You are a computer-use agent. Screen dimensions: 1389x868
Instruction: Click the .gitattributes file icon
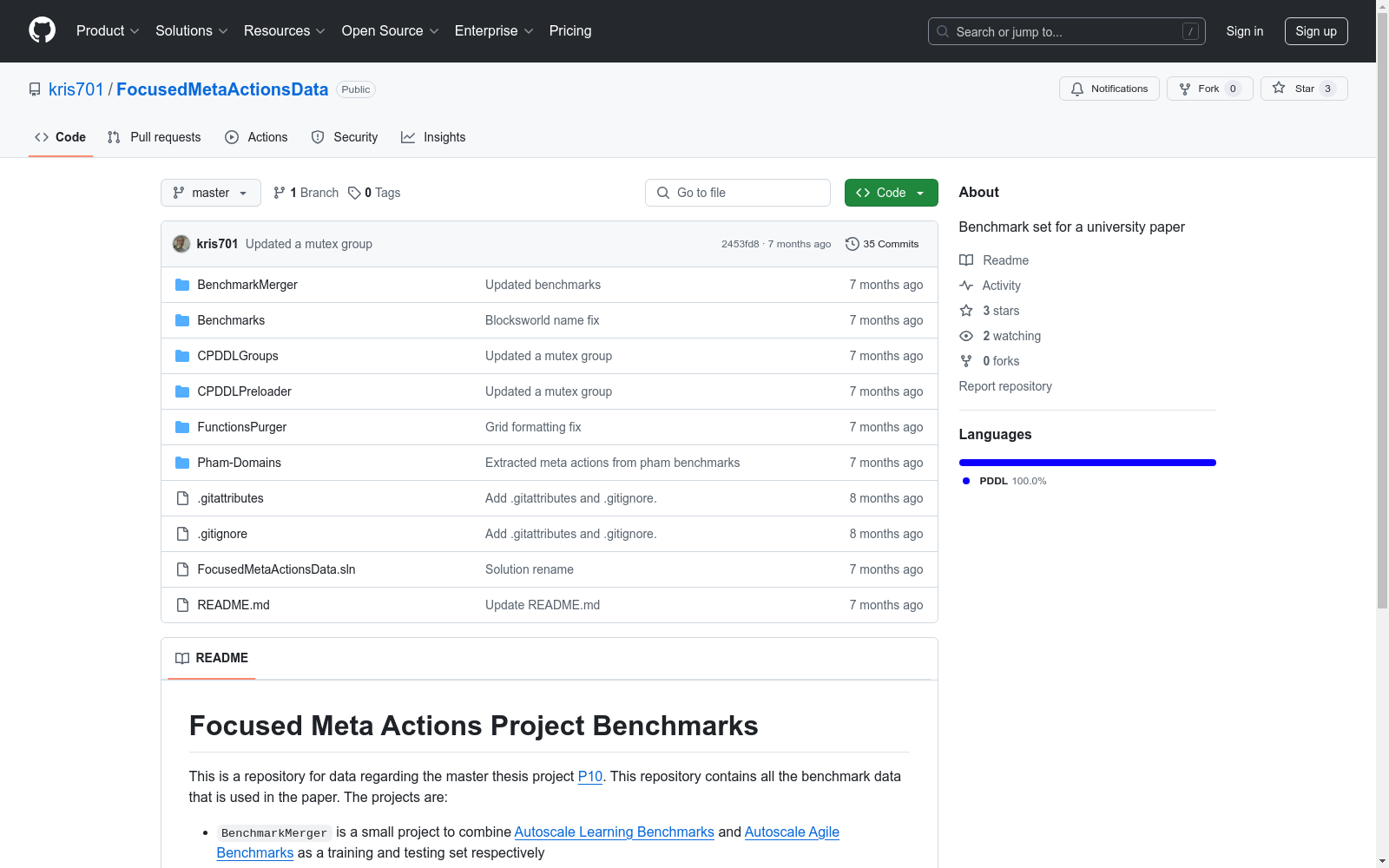click(x=182, y=498)
